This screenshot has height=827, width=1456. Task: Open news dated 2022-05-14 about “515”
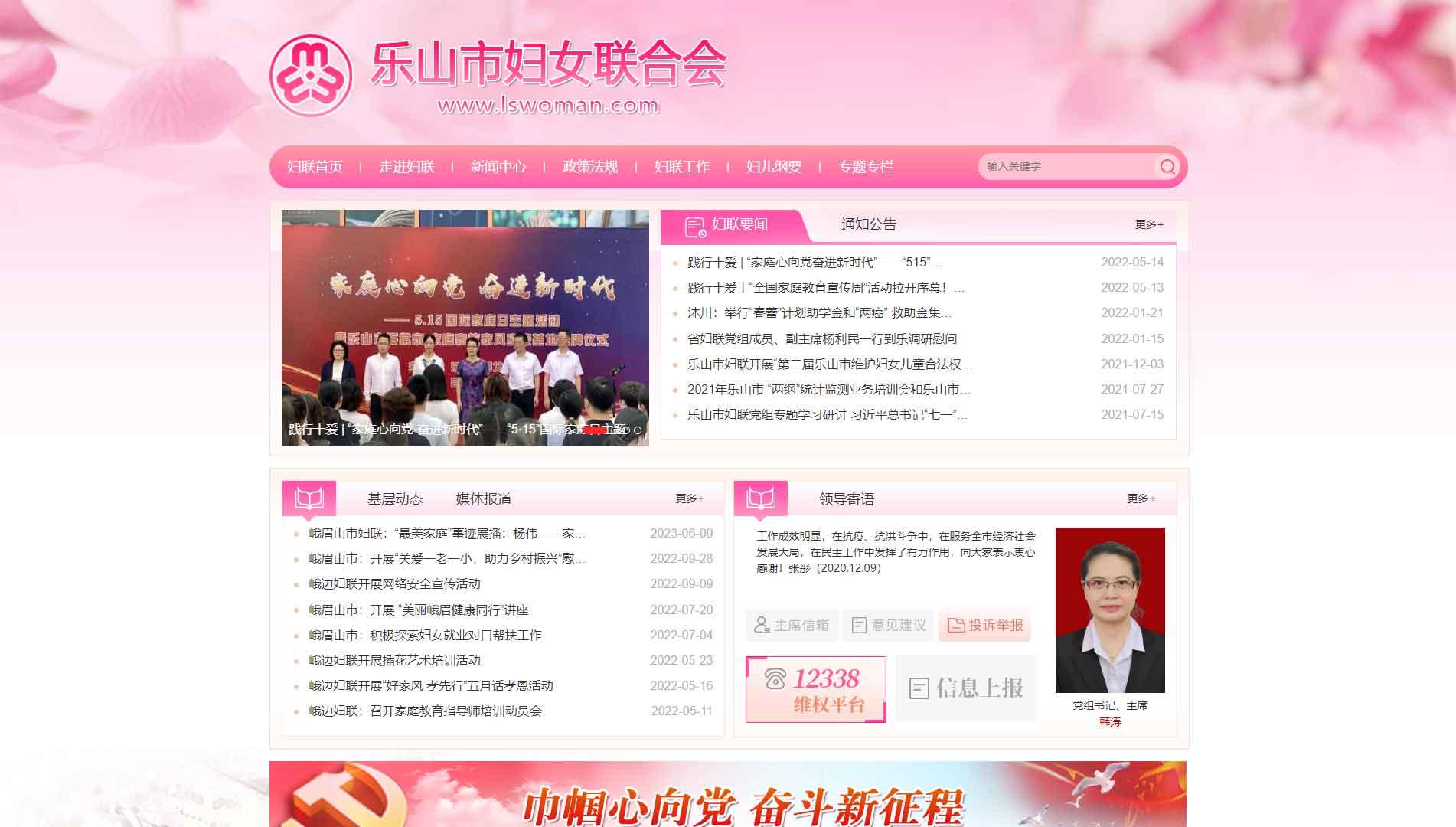(815, 263)
